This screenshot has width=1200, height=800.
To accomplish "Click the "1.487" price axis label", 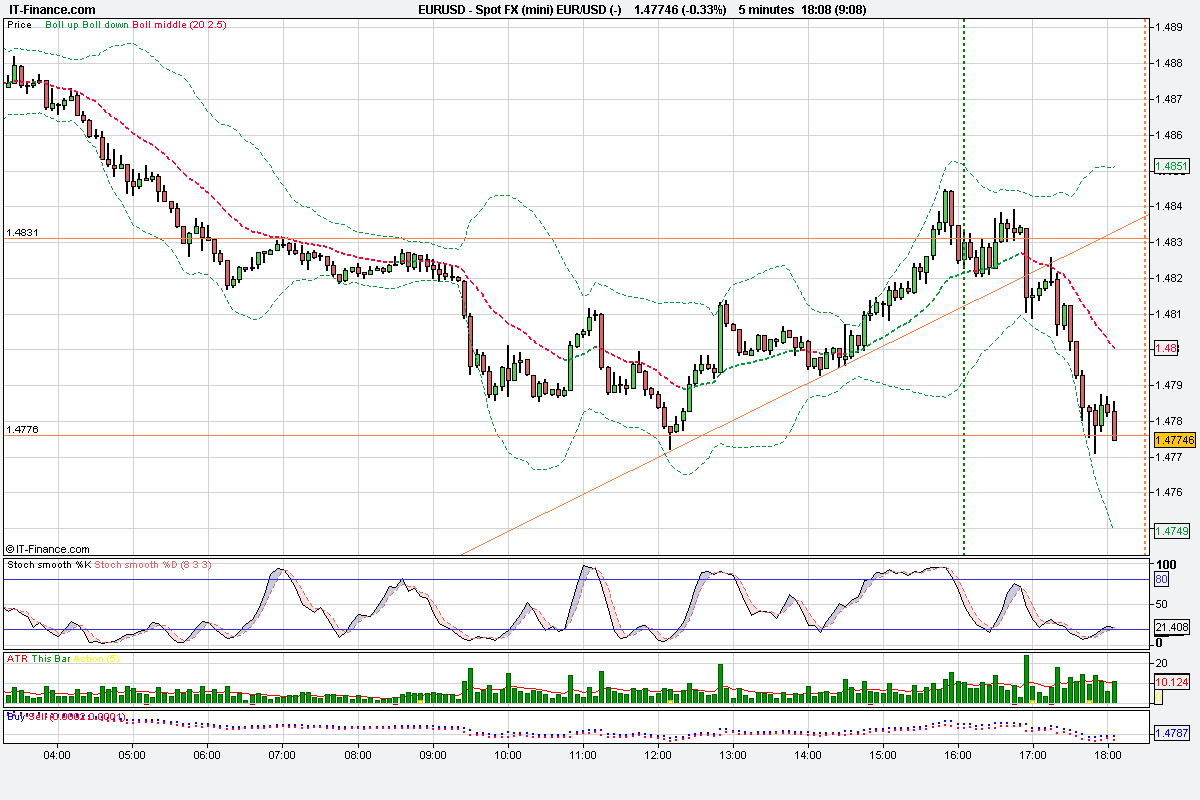I will tap(1170, 99).
